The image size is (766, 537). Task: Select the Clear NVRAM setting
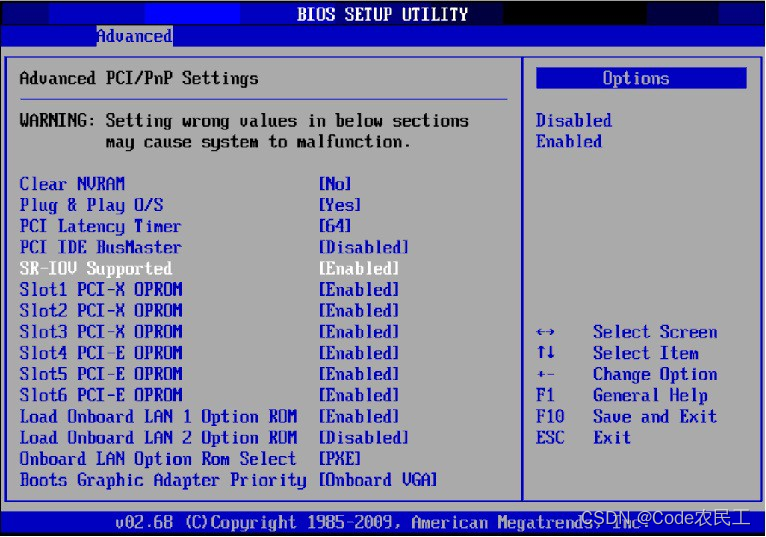[72, 184]
